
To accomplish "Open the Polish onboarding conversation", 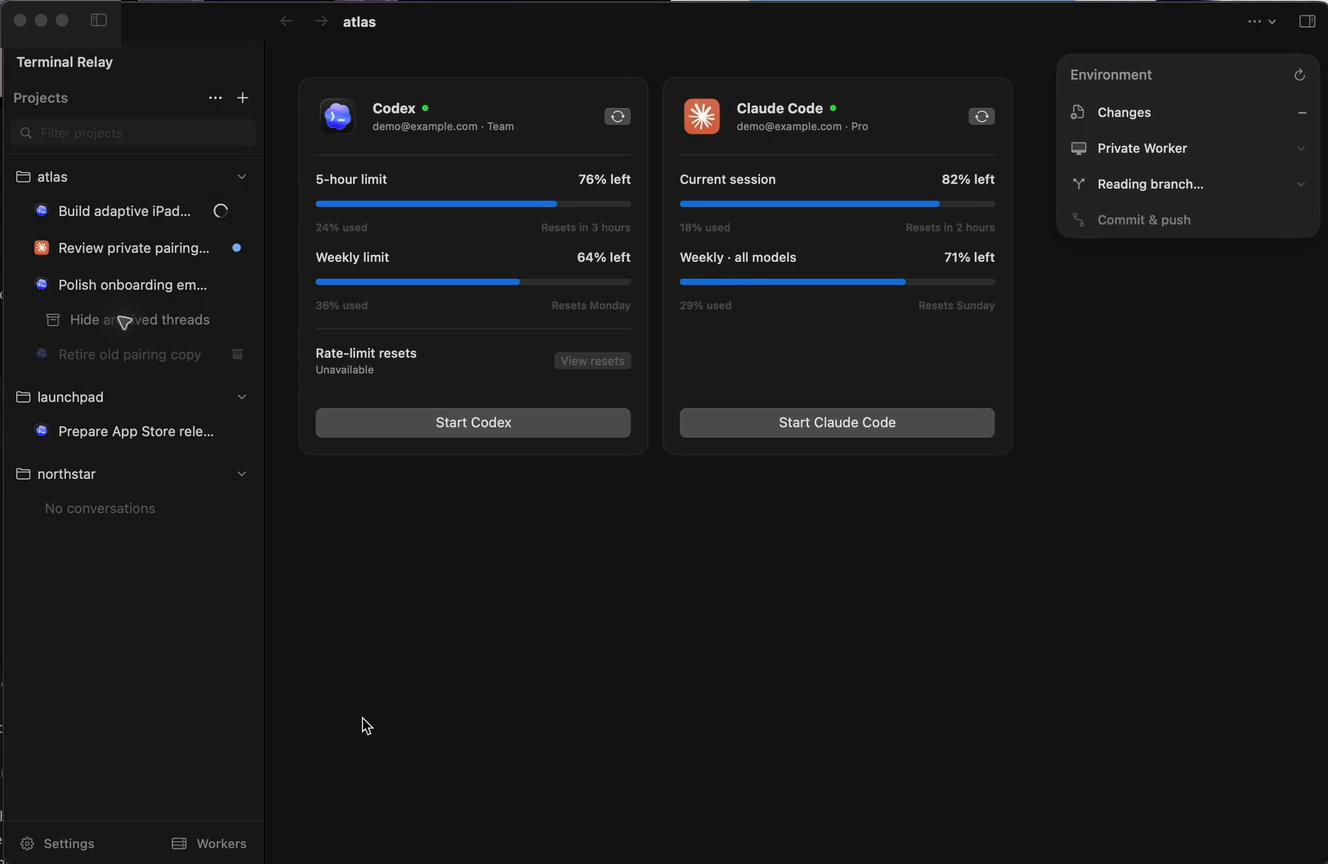I will pyautogui.click(x=132, y=285).
